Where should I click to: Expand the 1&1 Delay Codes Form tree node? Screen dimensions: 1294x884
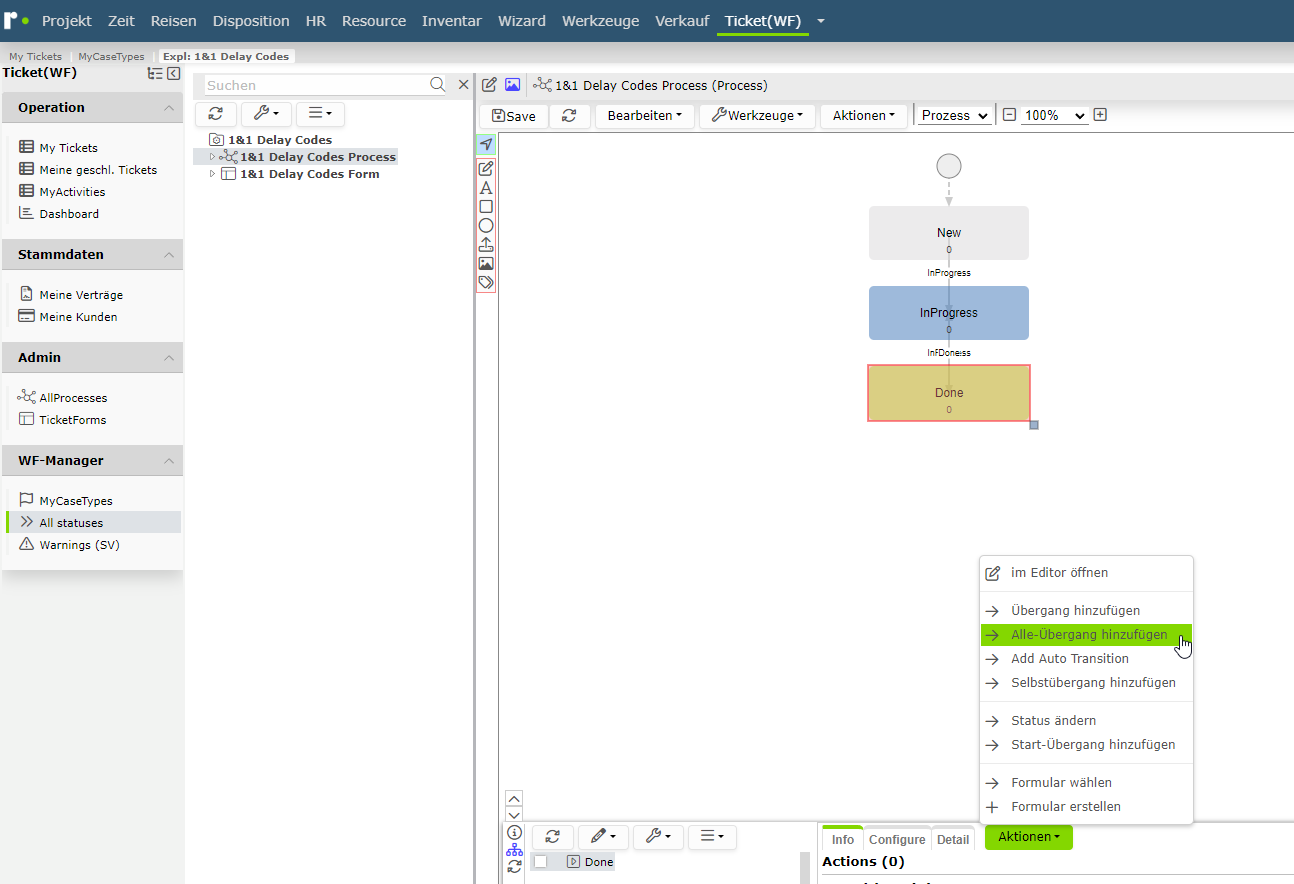pos(212,174)
